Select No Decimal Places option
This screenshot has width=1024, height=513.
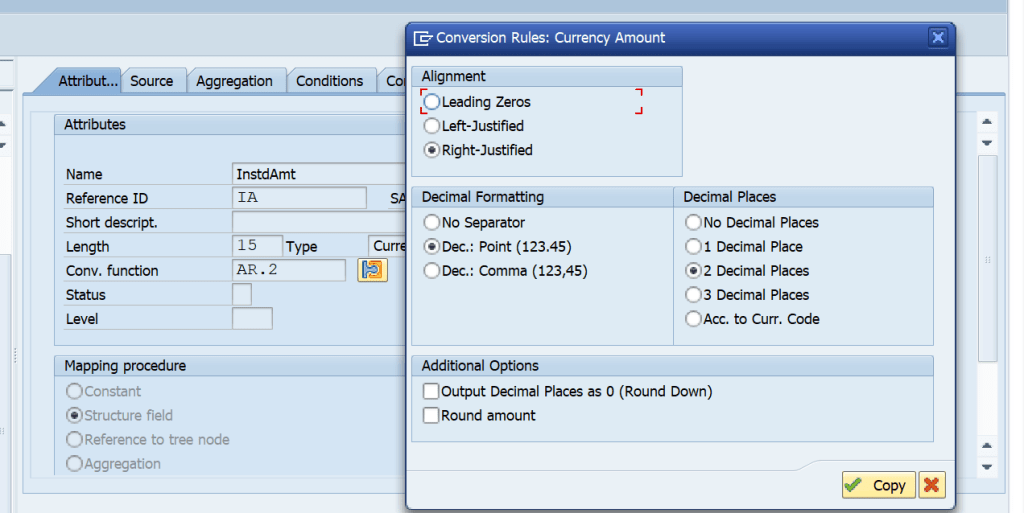693,223
